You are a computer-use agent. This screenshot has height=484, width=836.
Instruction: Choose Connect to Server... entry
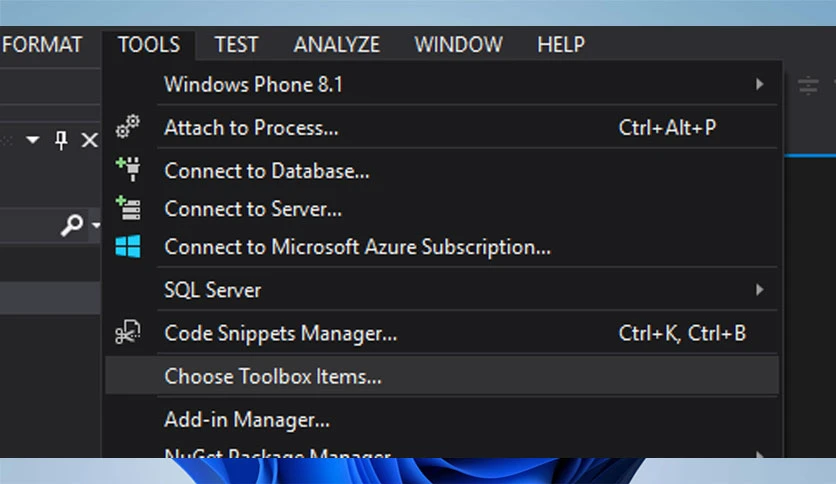coord(442,208)
